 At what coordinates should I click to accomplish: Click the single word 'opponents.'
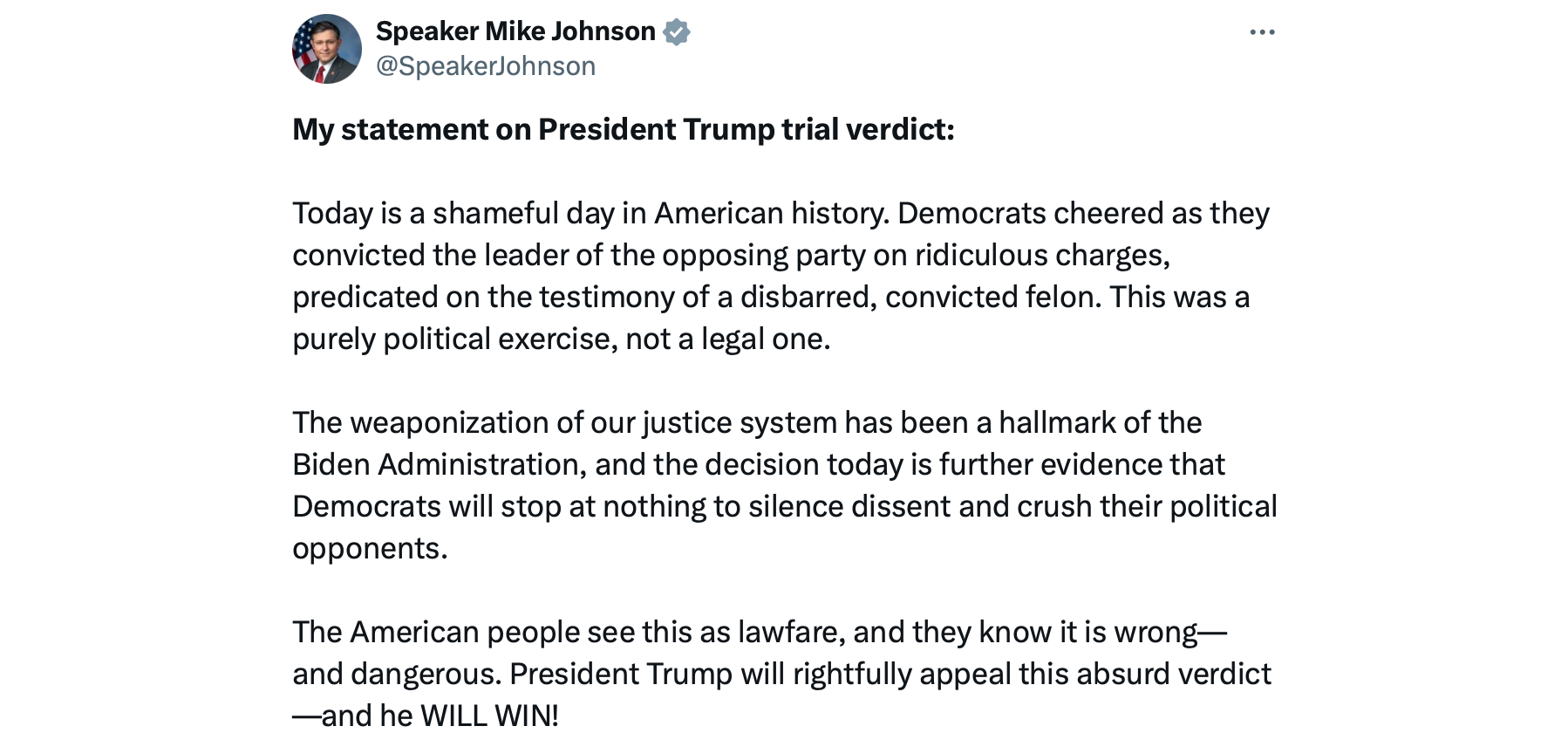click(x=370, y=548)
